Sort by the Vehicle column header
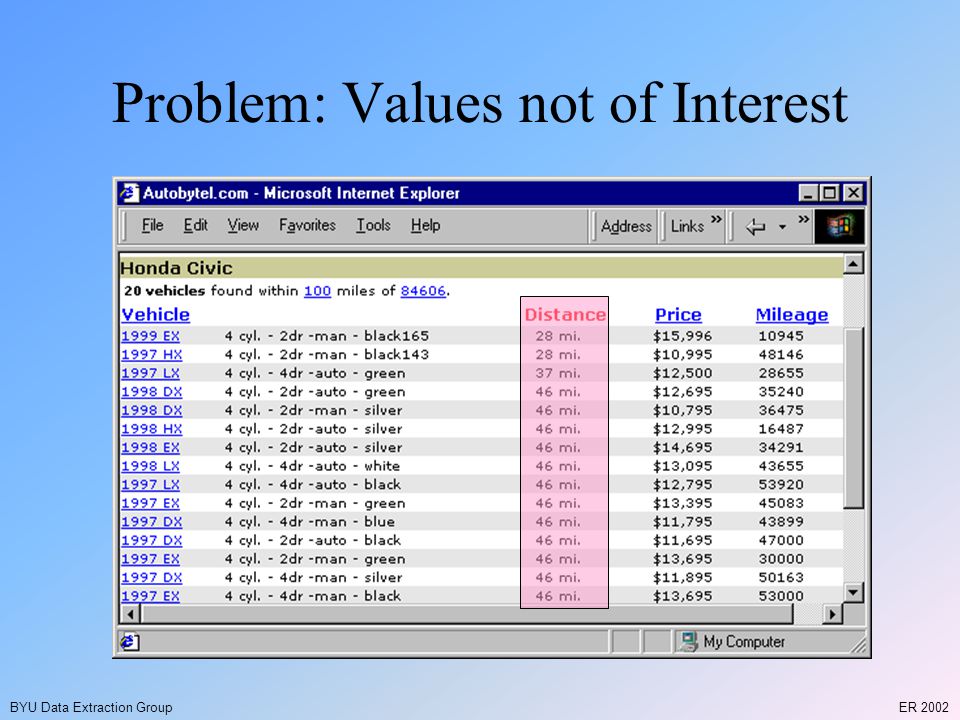960x720 pixels. point(156,315)
